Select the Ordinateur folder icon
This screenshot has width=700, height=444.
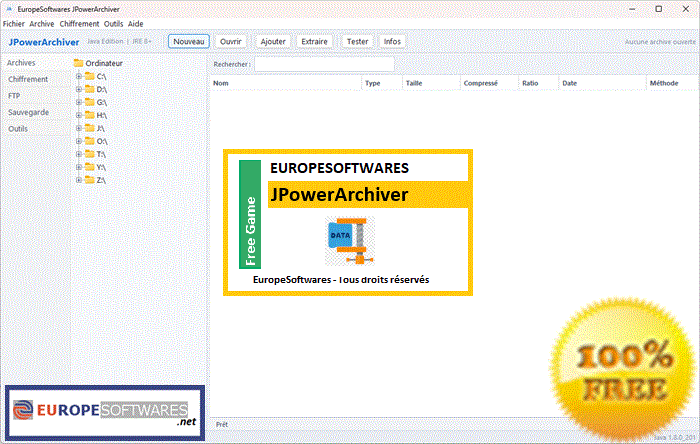pos(79,63)
